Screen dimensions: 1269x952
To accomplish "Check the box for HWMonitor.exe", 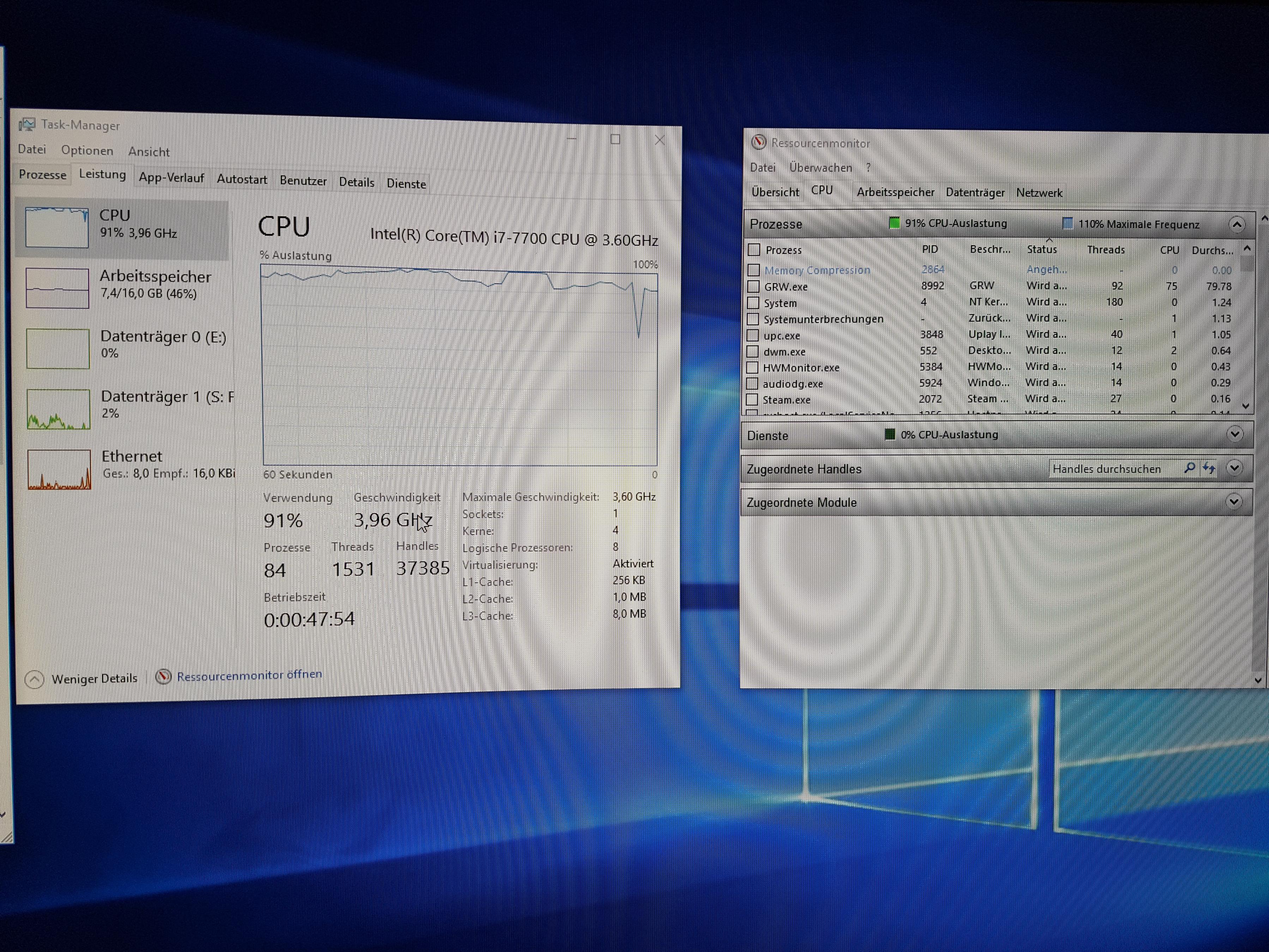I will coord(752,367).
